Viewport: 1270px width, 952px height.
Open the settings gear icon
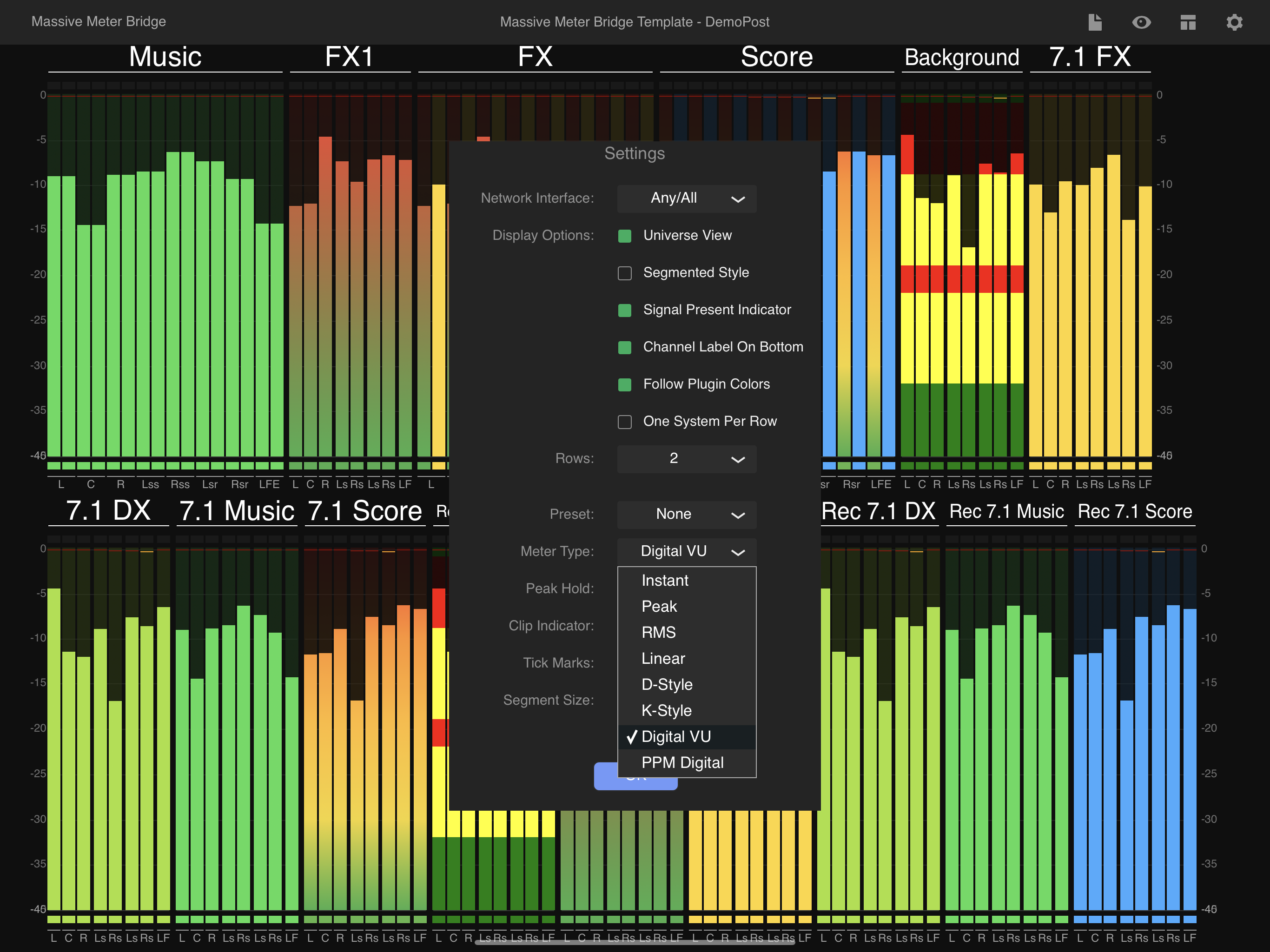tap(1234, 22)
